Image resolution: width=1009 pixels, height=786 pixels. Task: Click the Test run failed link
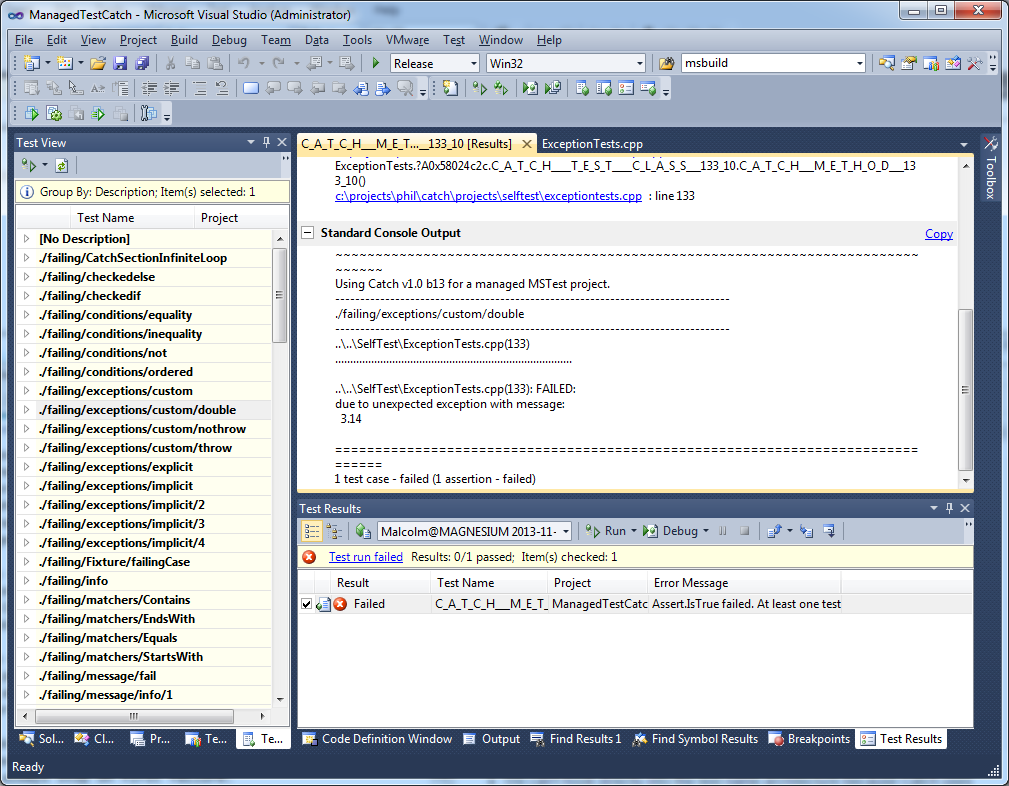pyautogui.click(x=366, y=557)
